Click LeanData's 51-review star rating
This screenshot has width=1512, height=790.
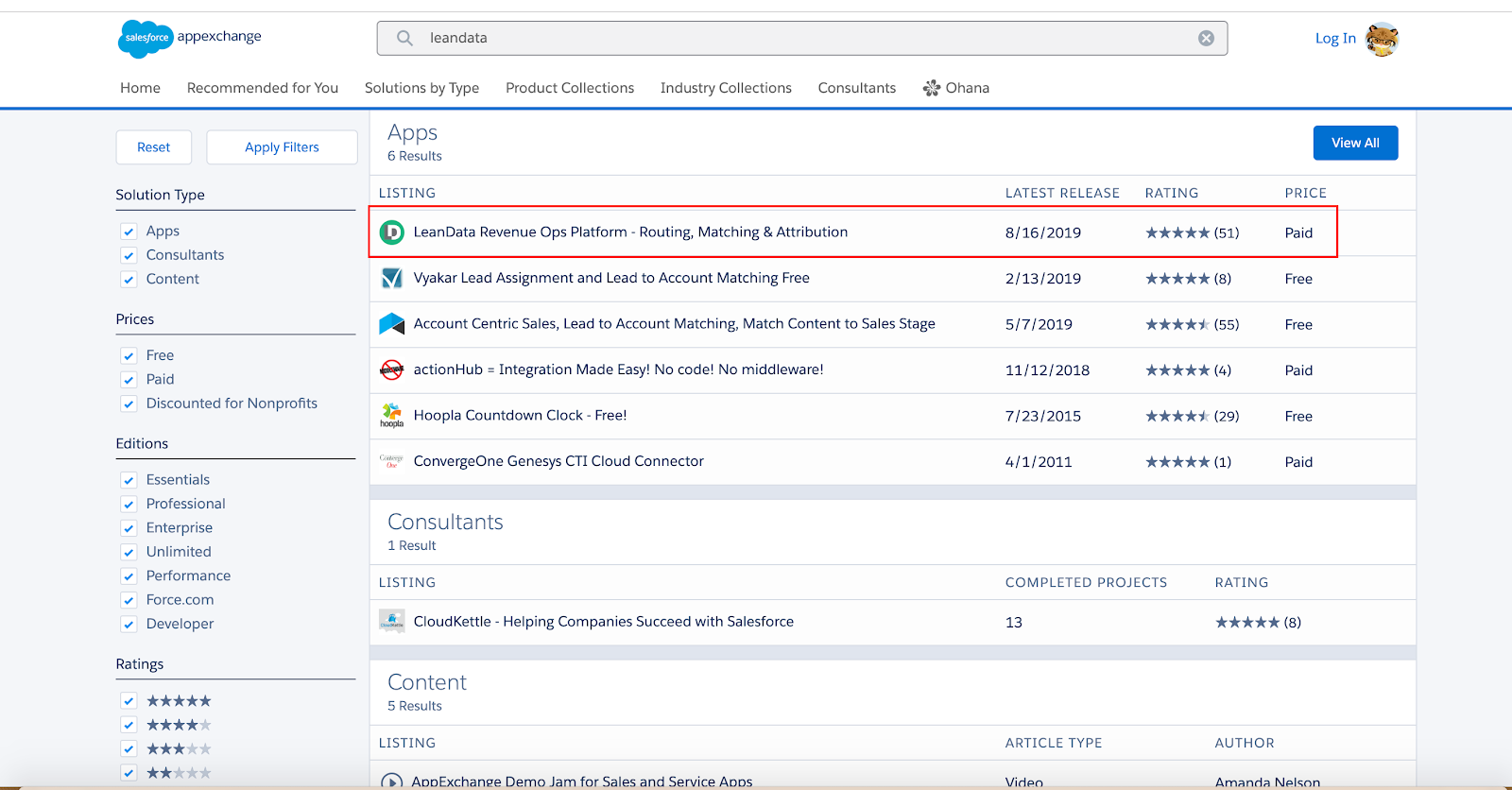point(1193,232)
